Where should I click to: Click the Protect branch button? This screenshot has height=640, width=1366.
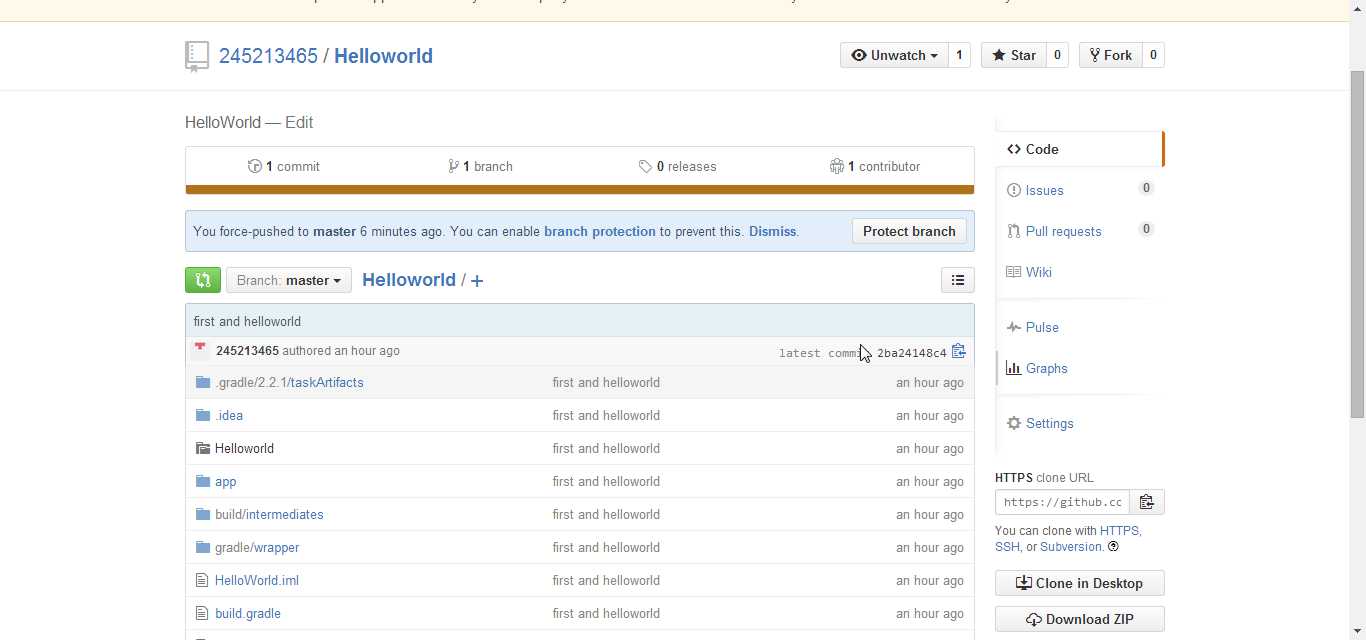[x=909, y=231]
